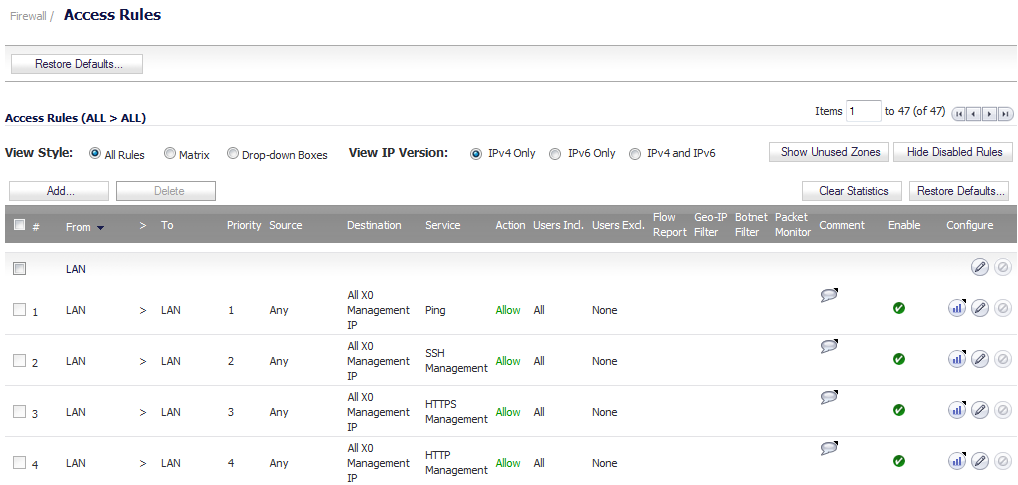
Task: Click the Add... button
Action: [x=59, y=191]
